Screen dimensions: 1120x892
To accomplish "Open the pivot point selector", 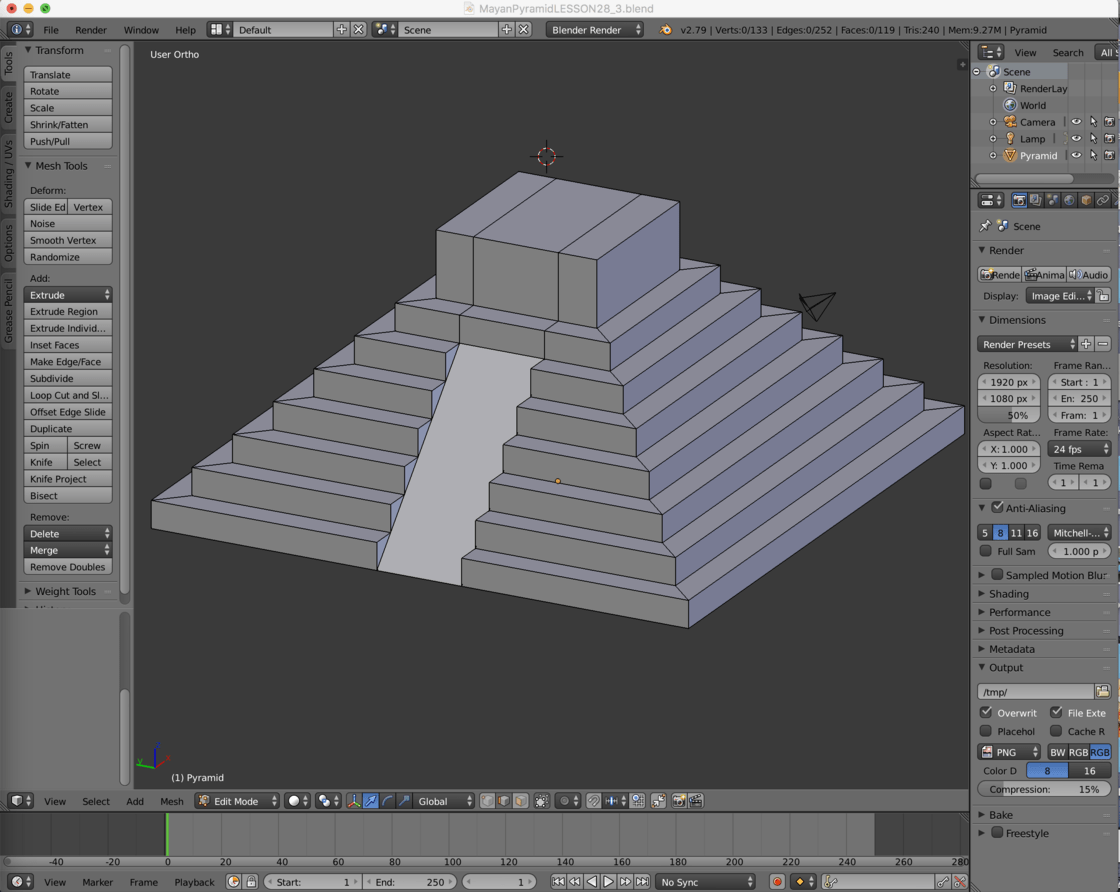I will [x=328, y=801].
